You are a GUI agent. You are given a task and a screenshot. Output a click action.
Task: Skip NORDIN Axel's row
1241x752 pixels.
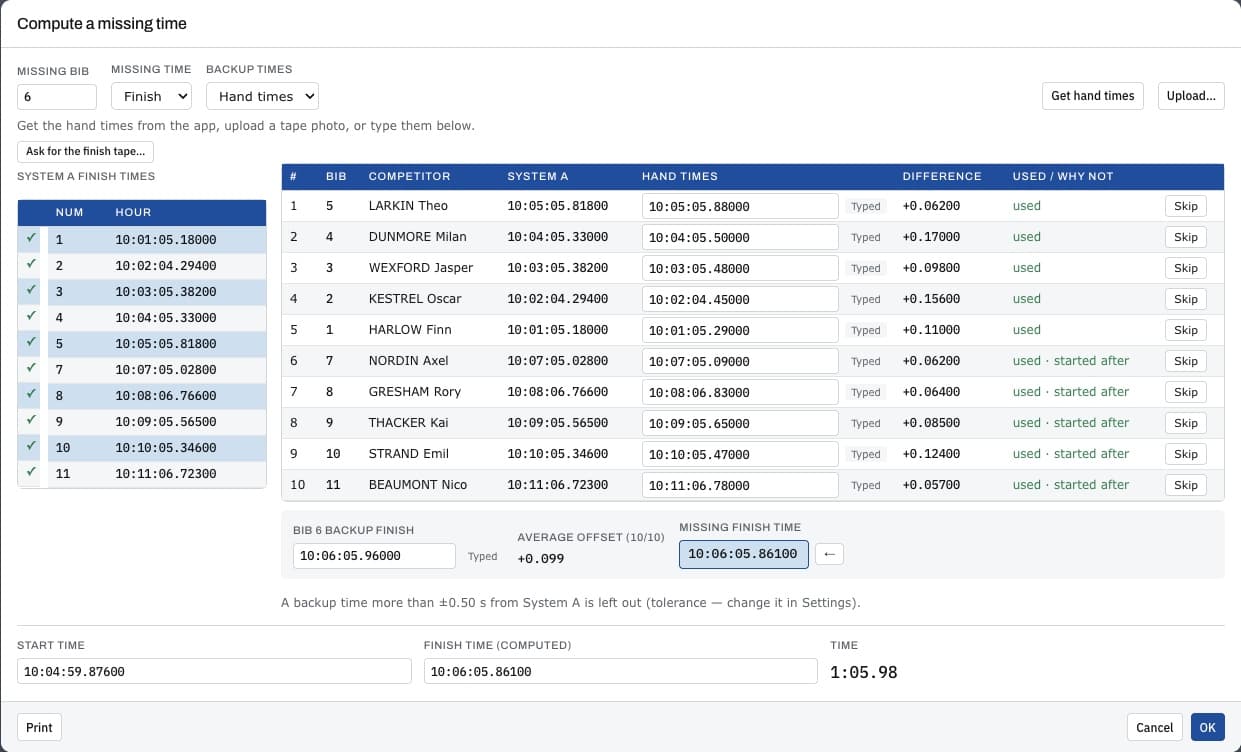point(1185,361)
